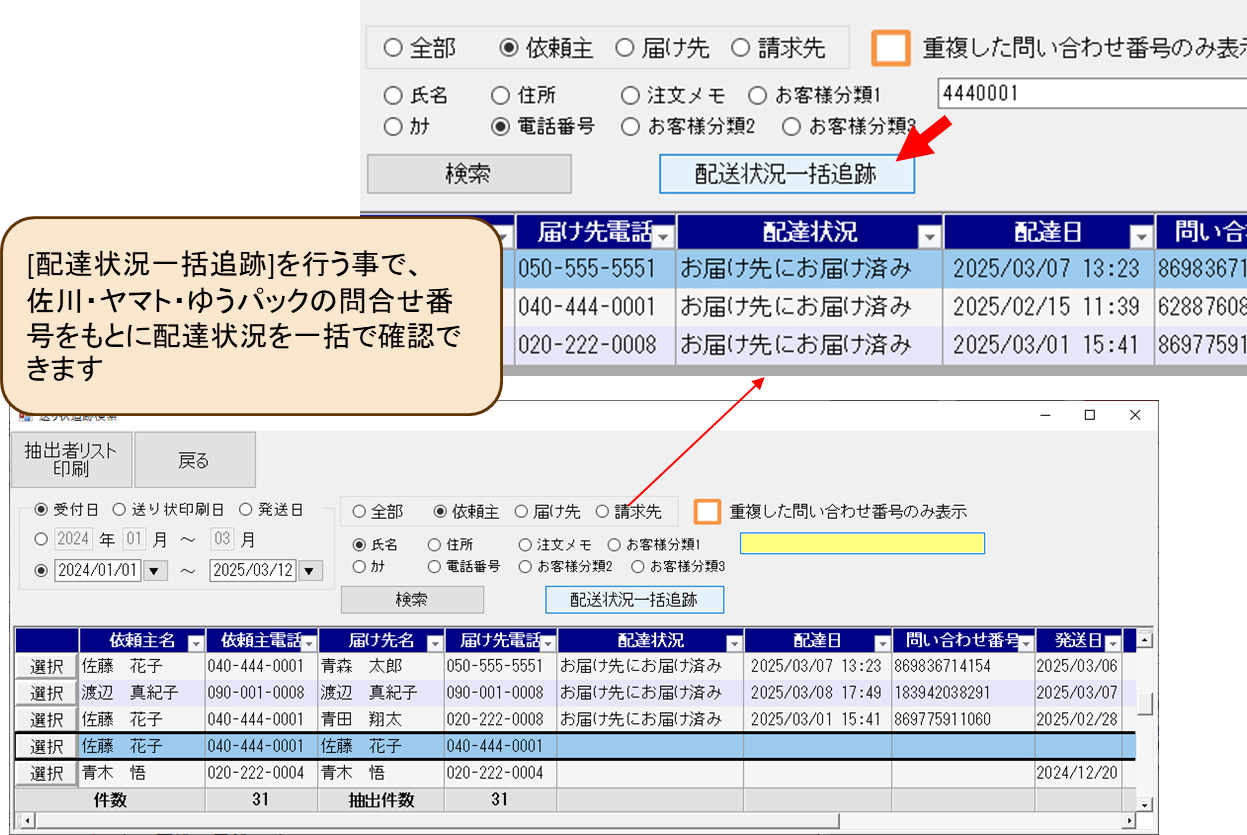
Task: Select the 発送日 radio button
Action: [245, 510]
